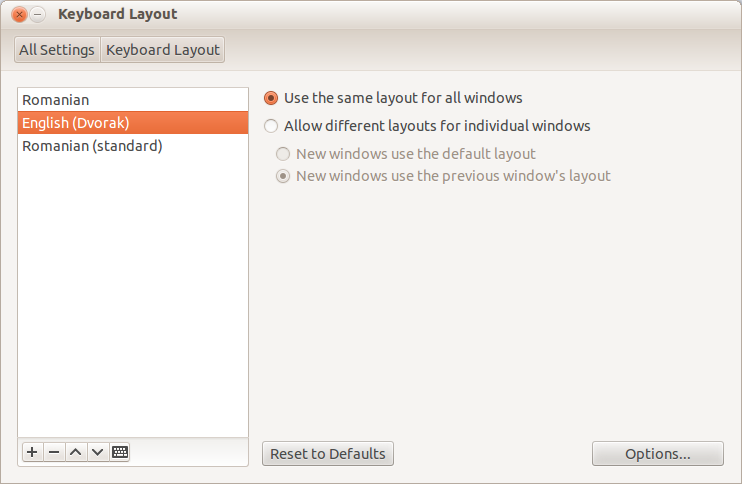
Task: Show keyboard layout preview icon
Action: click(x=119, y=452)
